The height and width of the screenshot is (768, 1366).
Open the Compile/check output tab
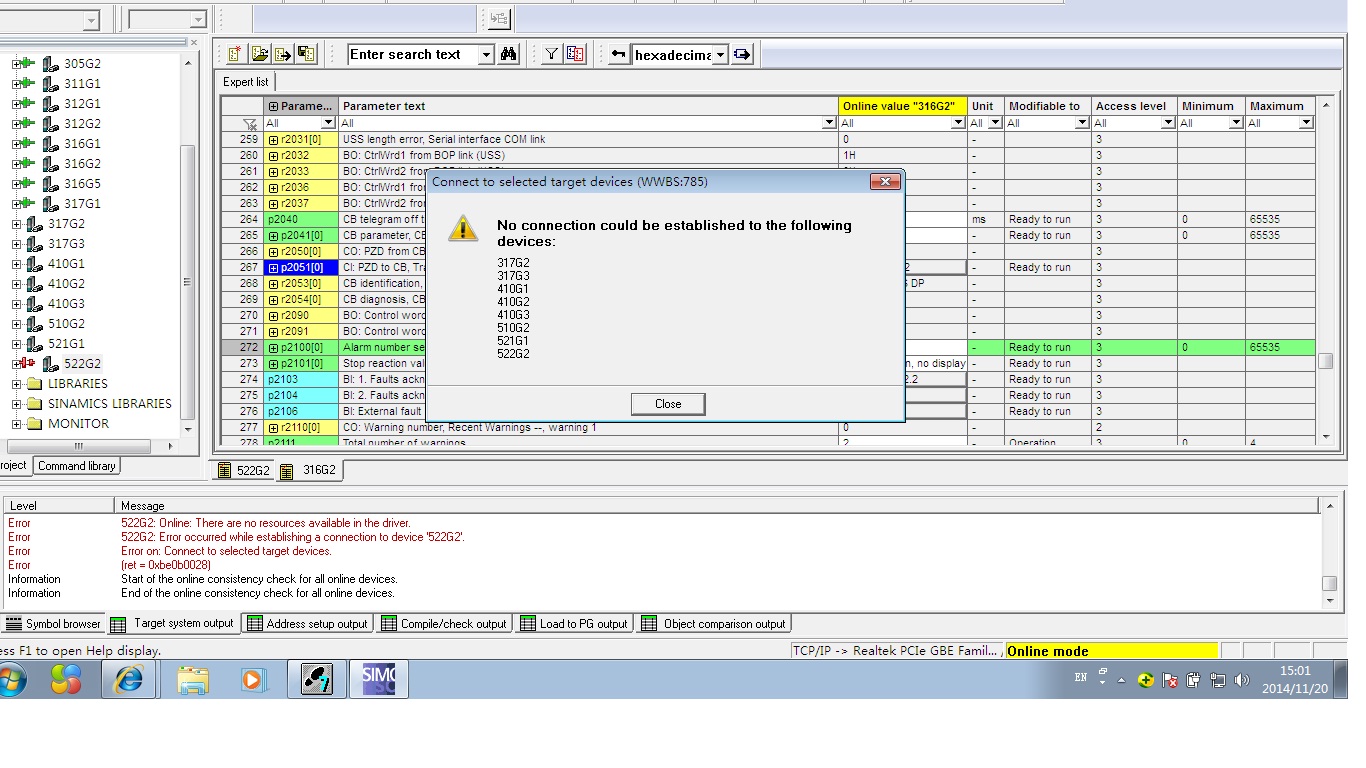[x=444, y=624]
